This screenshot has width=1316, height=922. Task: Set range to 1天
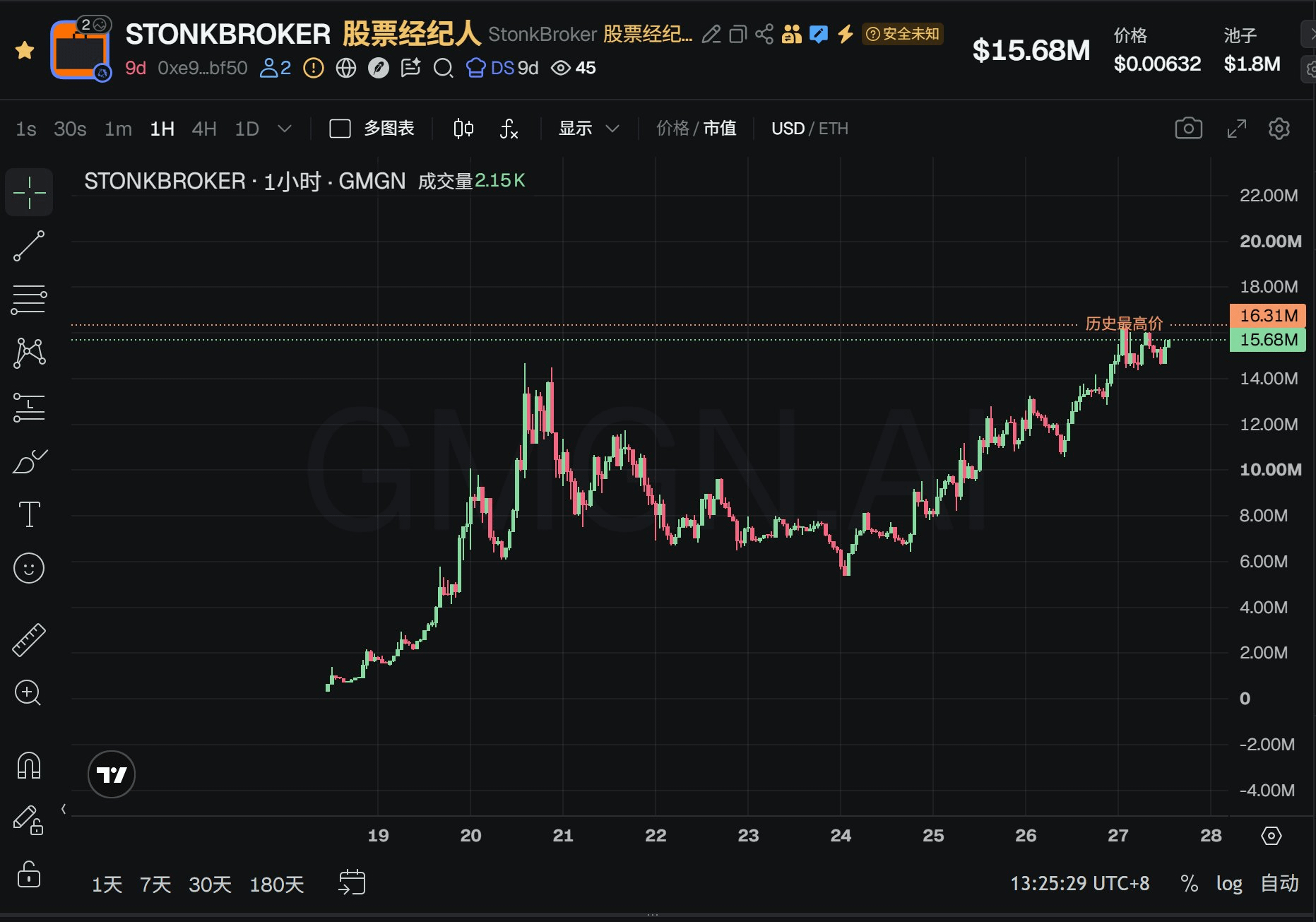107,884
